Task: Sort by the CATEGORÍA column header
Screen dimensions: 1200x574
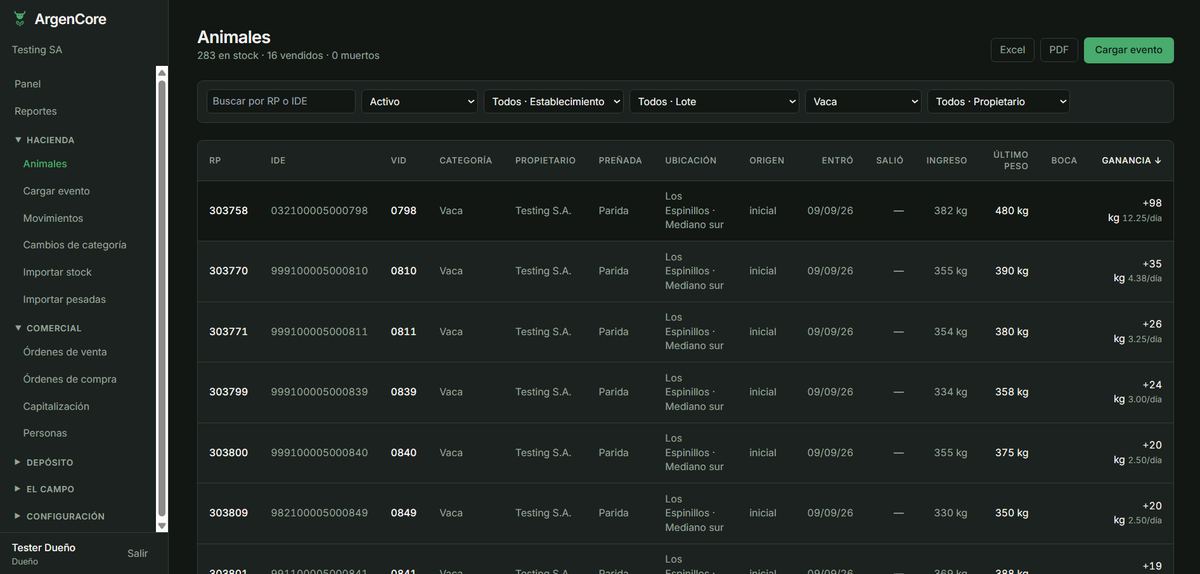Action: pos(466,160)
